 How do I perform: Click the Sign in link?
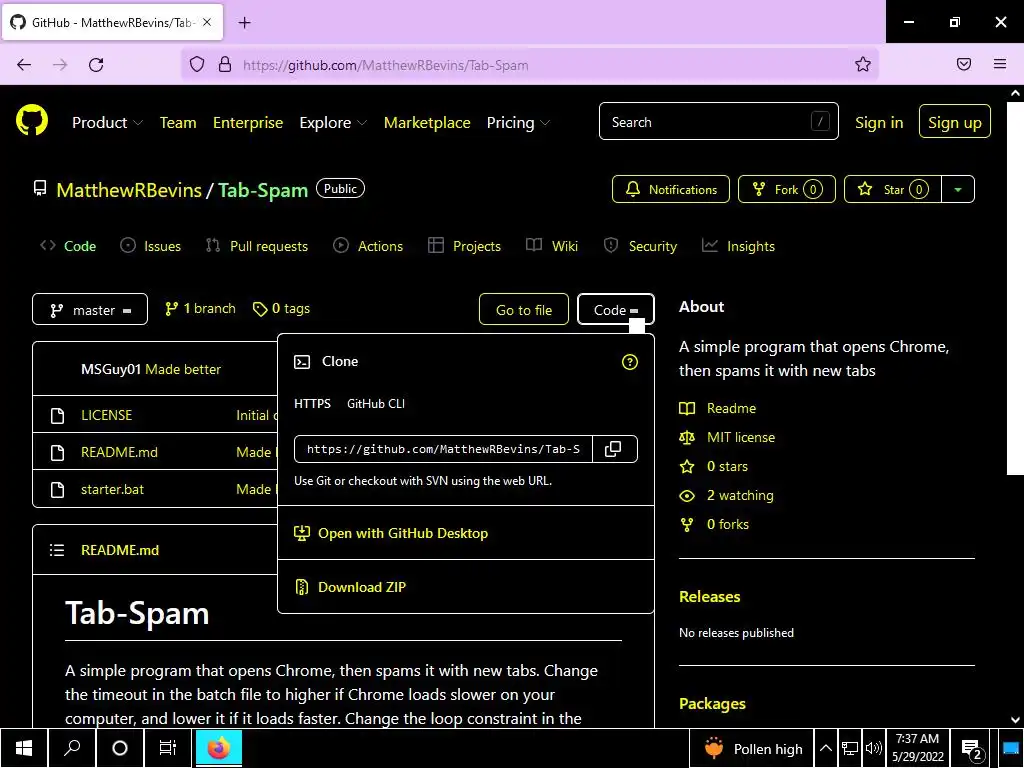tap(879, 123)
